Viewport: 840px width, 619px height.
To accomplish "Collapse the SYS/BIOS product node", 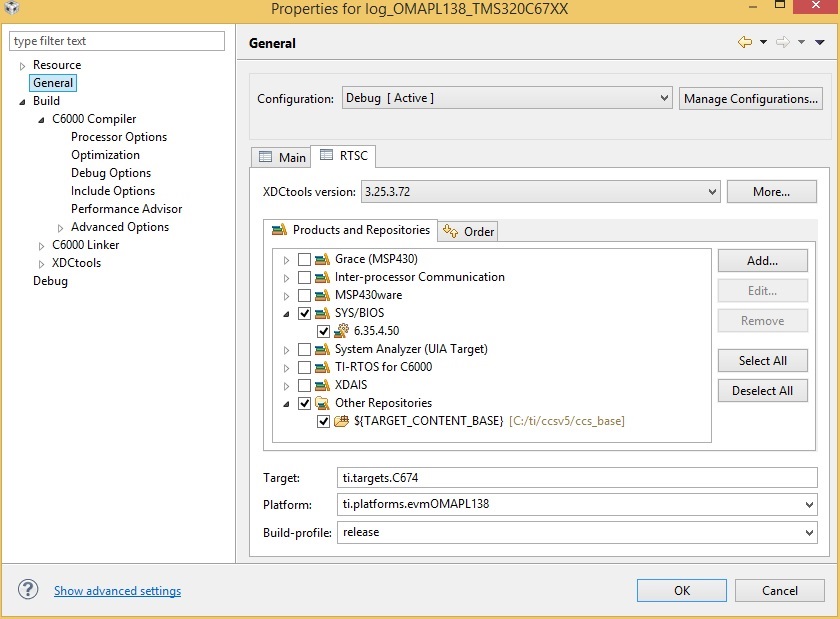I will tap(286, 314).
